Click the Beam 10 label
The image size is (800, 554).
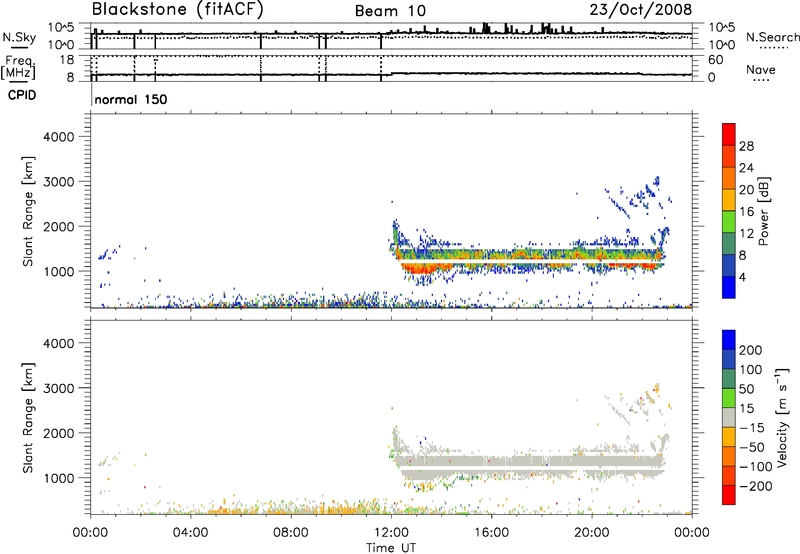coord(390,11)
